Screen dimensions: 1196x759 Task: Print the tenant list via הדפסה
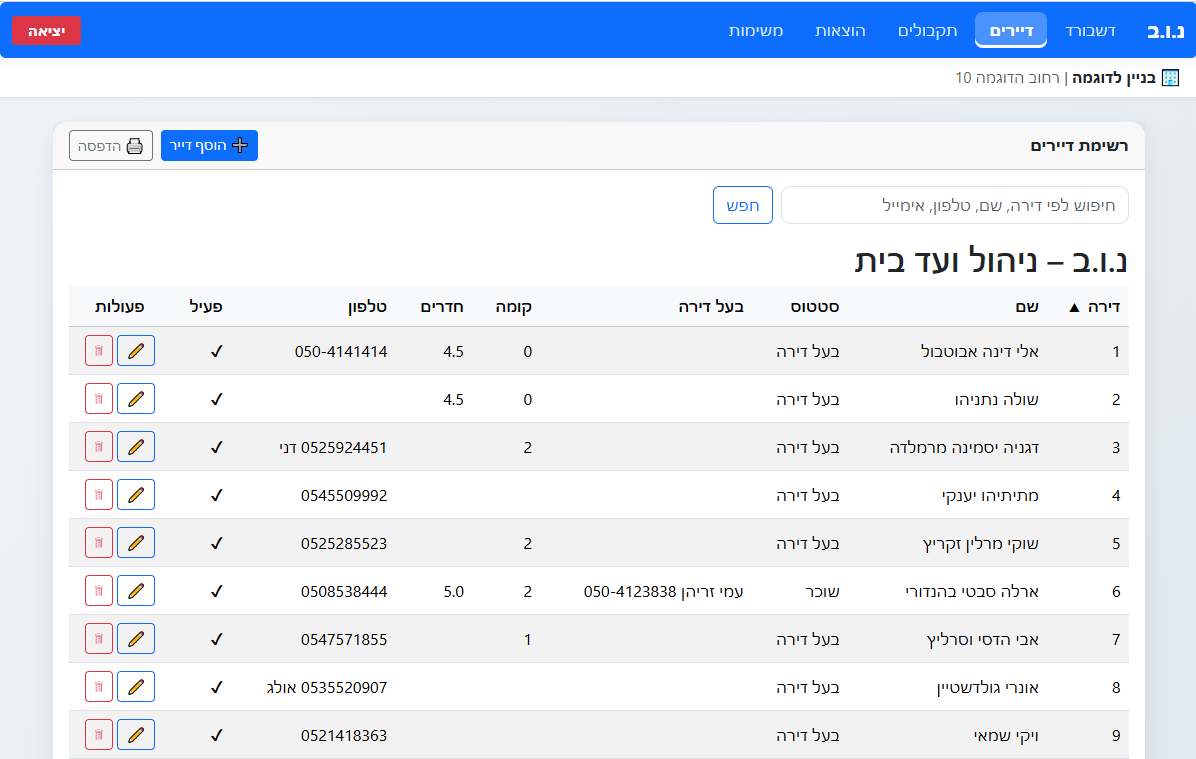click(x=110, y=145)
